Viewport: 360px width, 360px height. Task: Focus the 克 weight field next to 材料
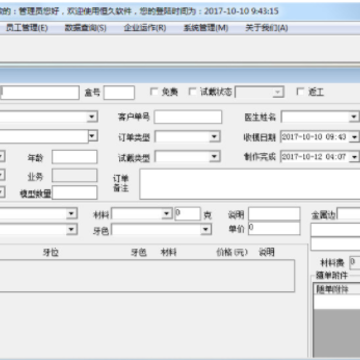188,214
